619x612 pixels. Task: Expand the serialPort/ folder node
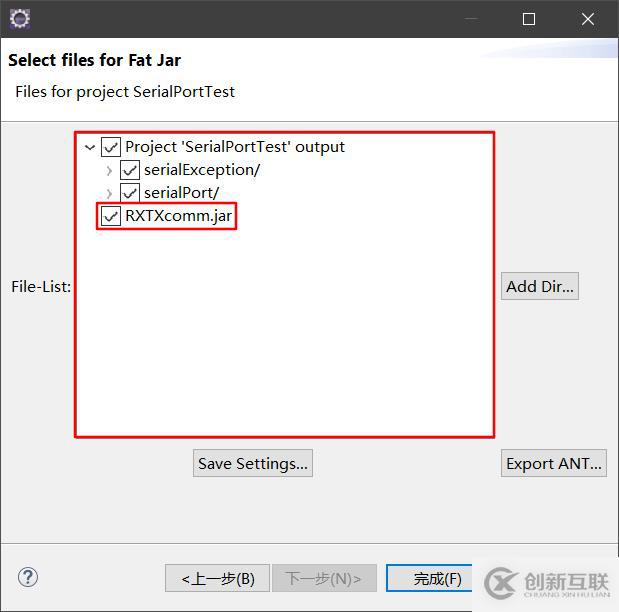point(109,193)
